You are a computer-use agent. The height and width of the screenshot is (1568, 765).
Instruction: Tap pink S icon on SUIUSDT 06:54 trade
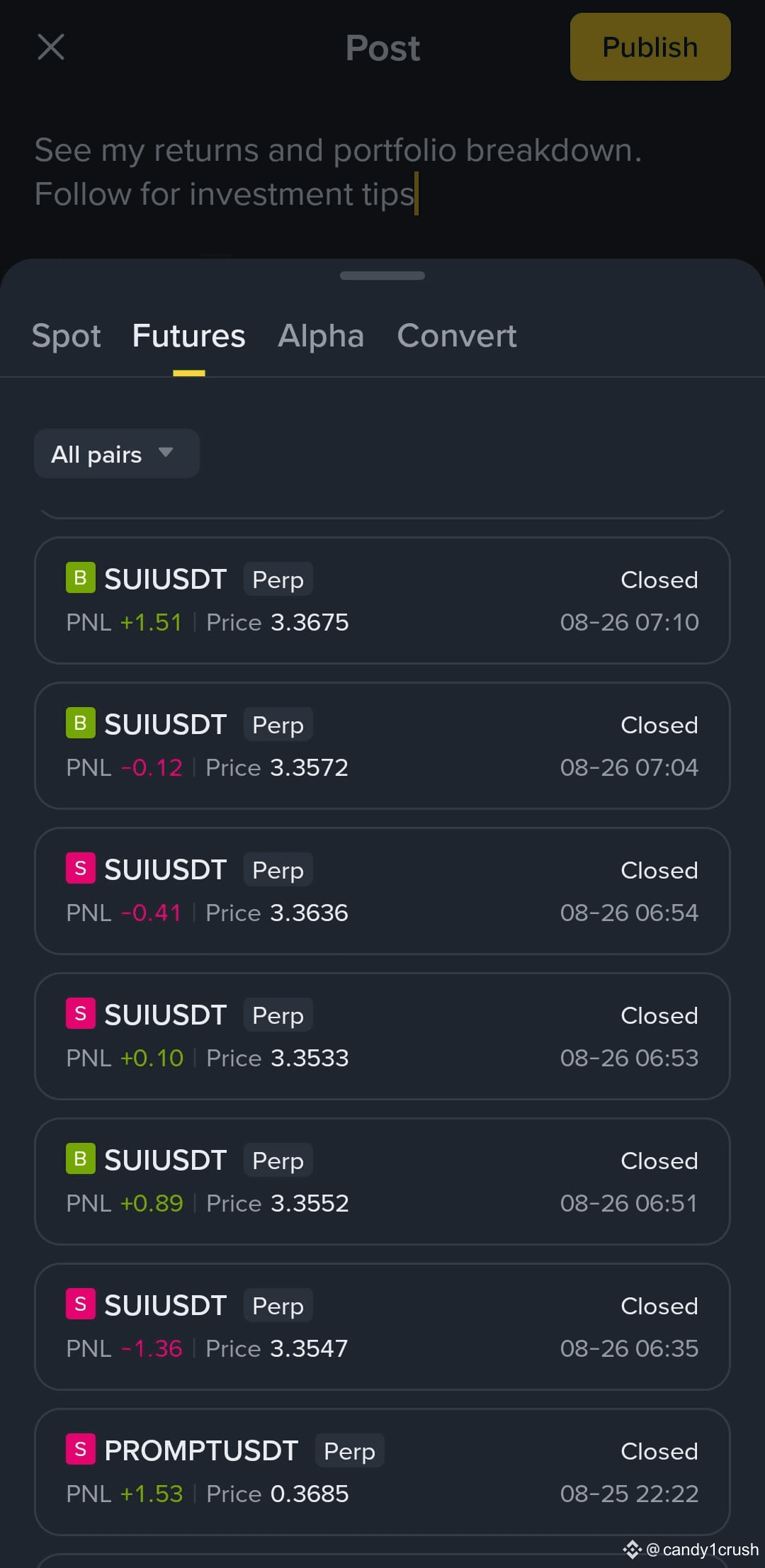point(81,869)
